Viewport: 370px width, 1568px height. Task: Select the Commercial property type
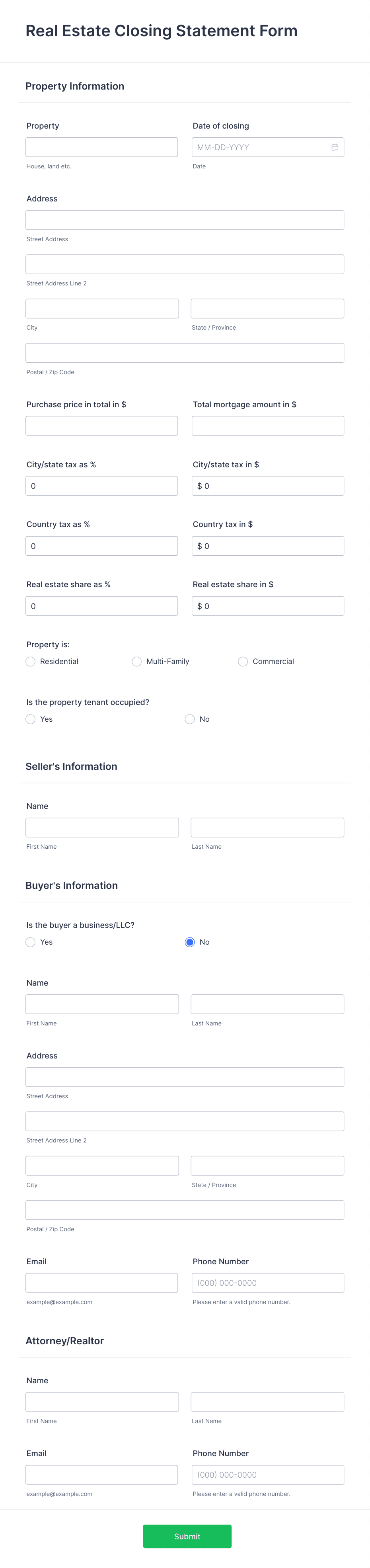tap(243, 661)
